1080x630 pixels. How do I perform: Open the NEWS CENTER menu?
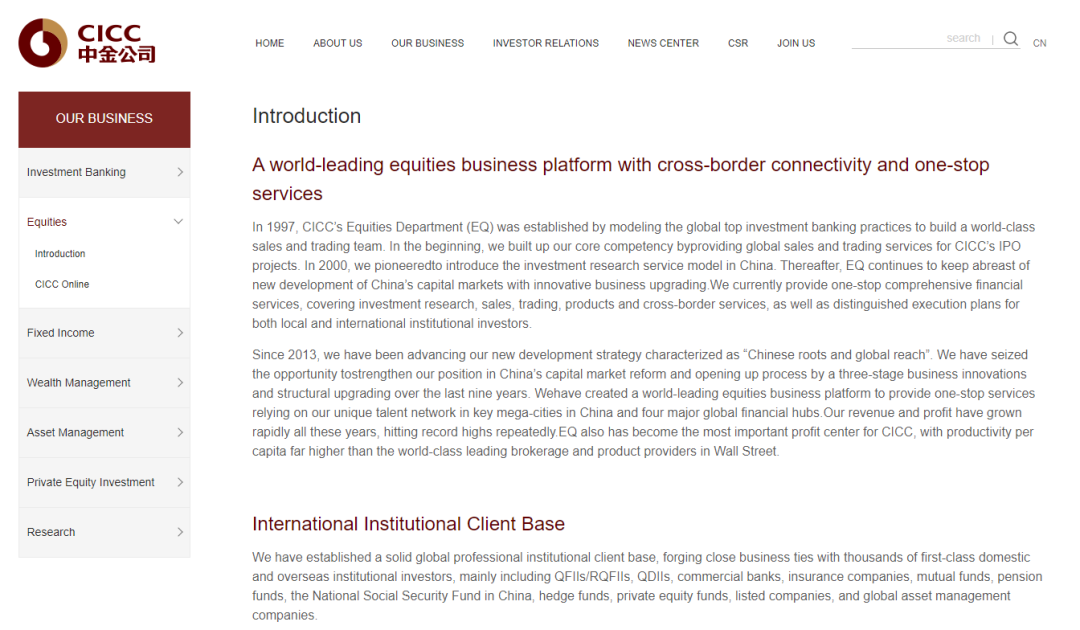pos(663,43)
